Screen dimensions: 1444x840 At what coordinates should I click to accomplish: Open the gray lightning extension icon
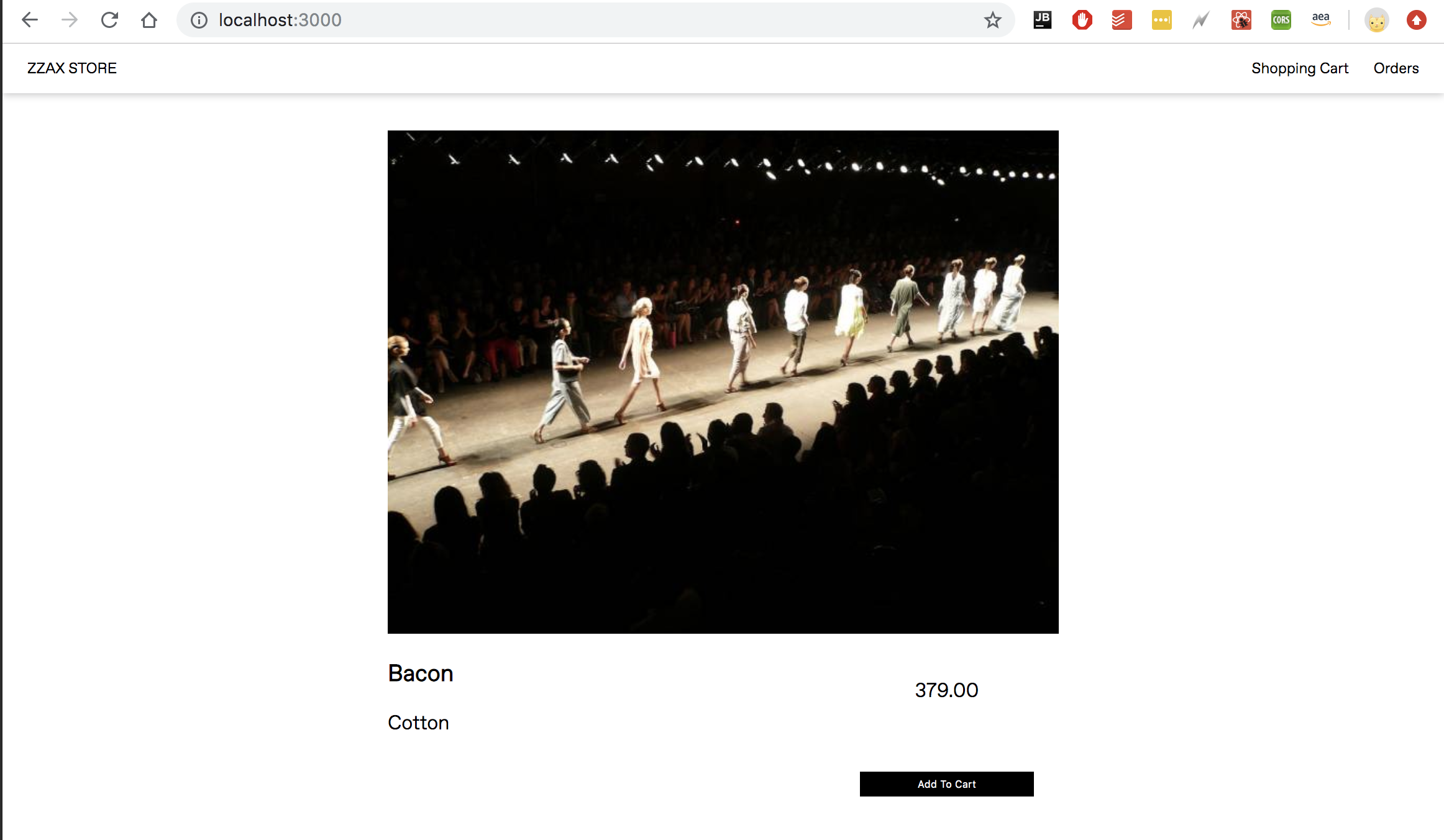coord(1202,20)
